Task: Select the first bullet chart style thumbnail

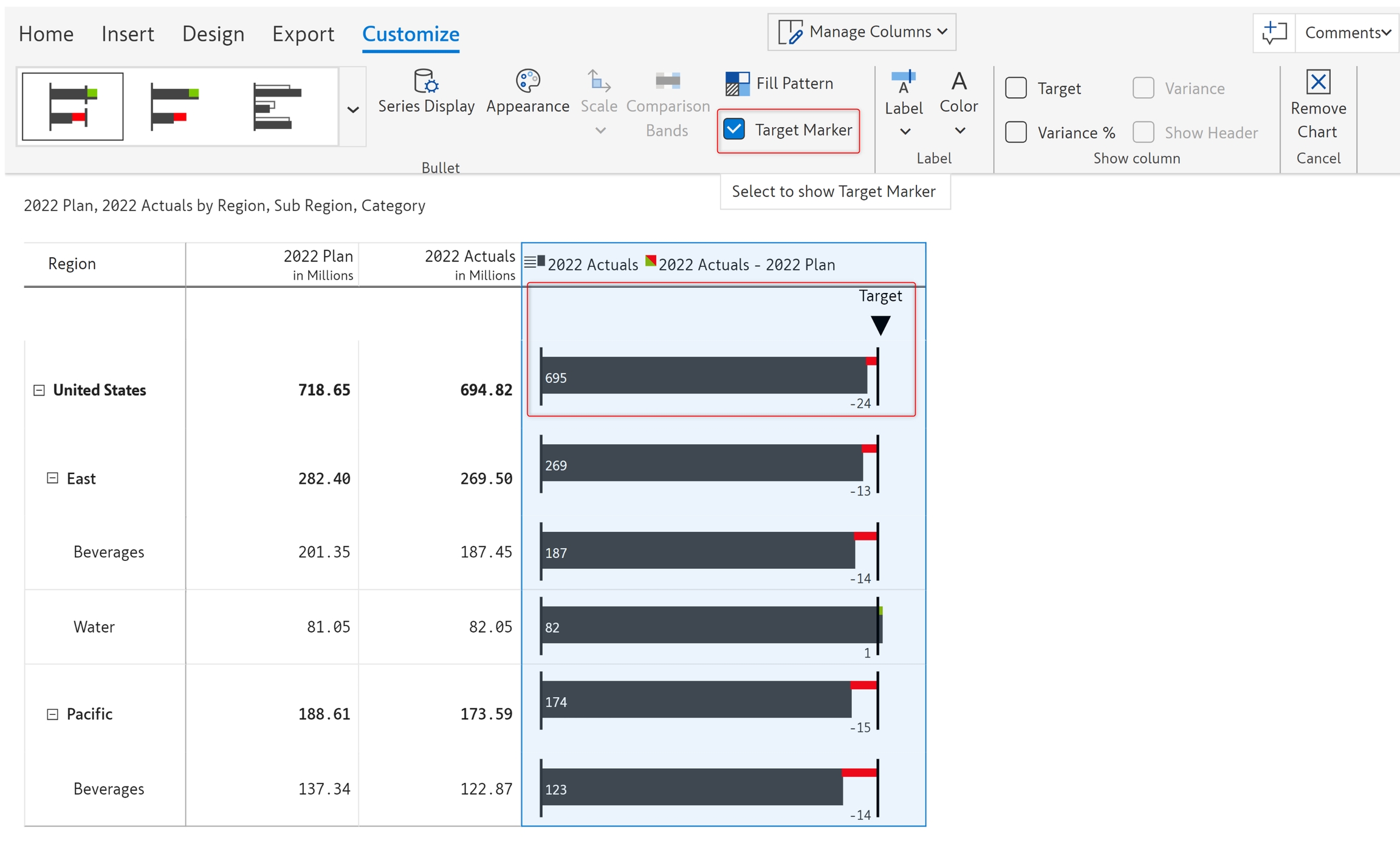Action: [x=73, y=107]
